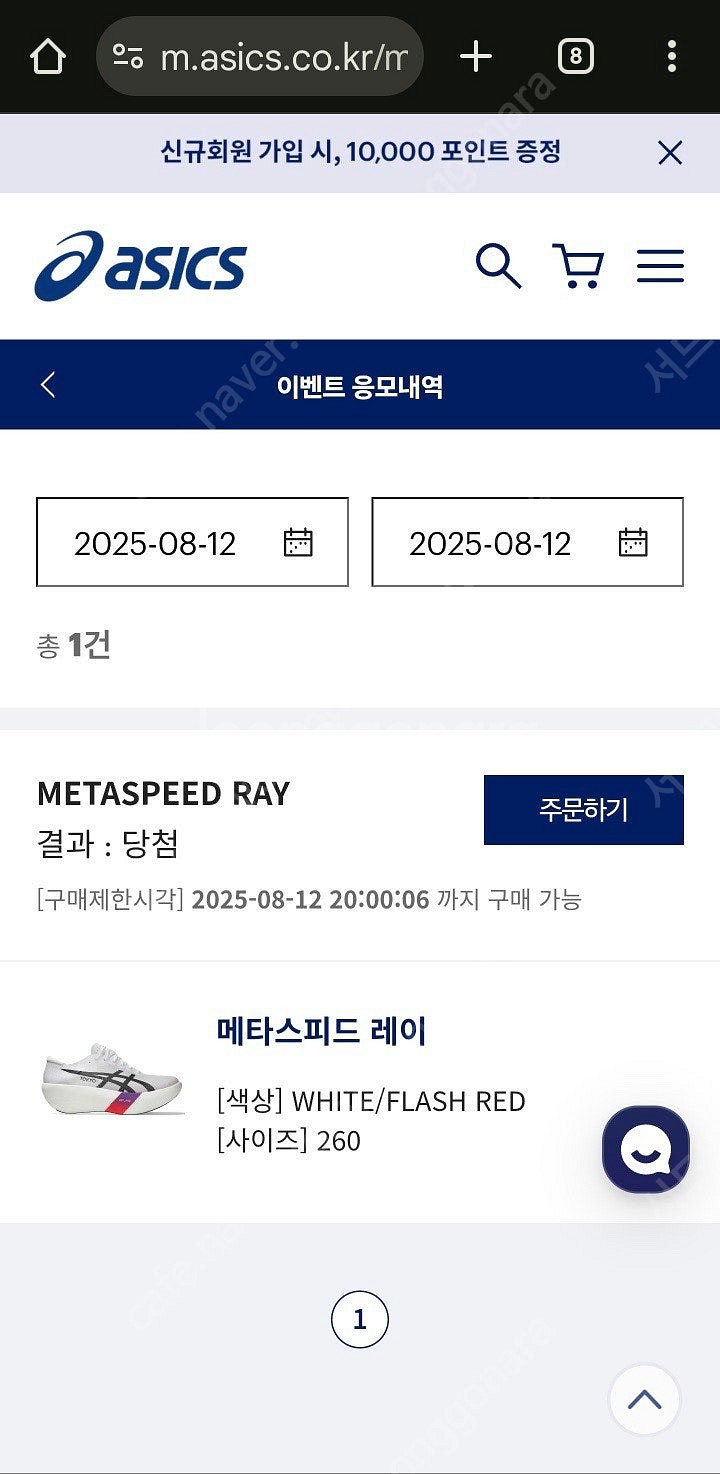Open the end date calendar picker
Image resolution: width=720 pixels, height=1474 pixels.
pos(633,542)
